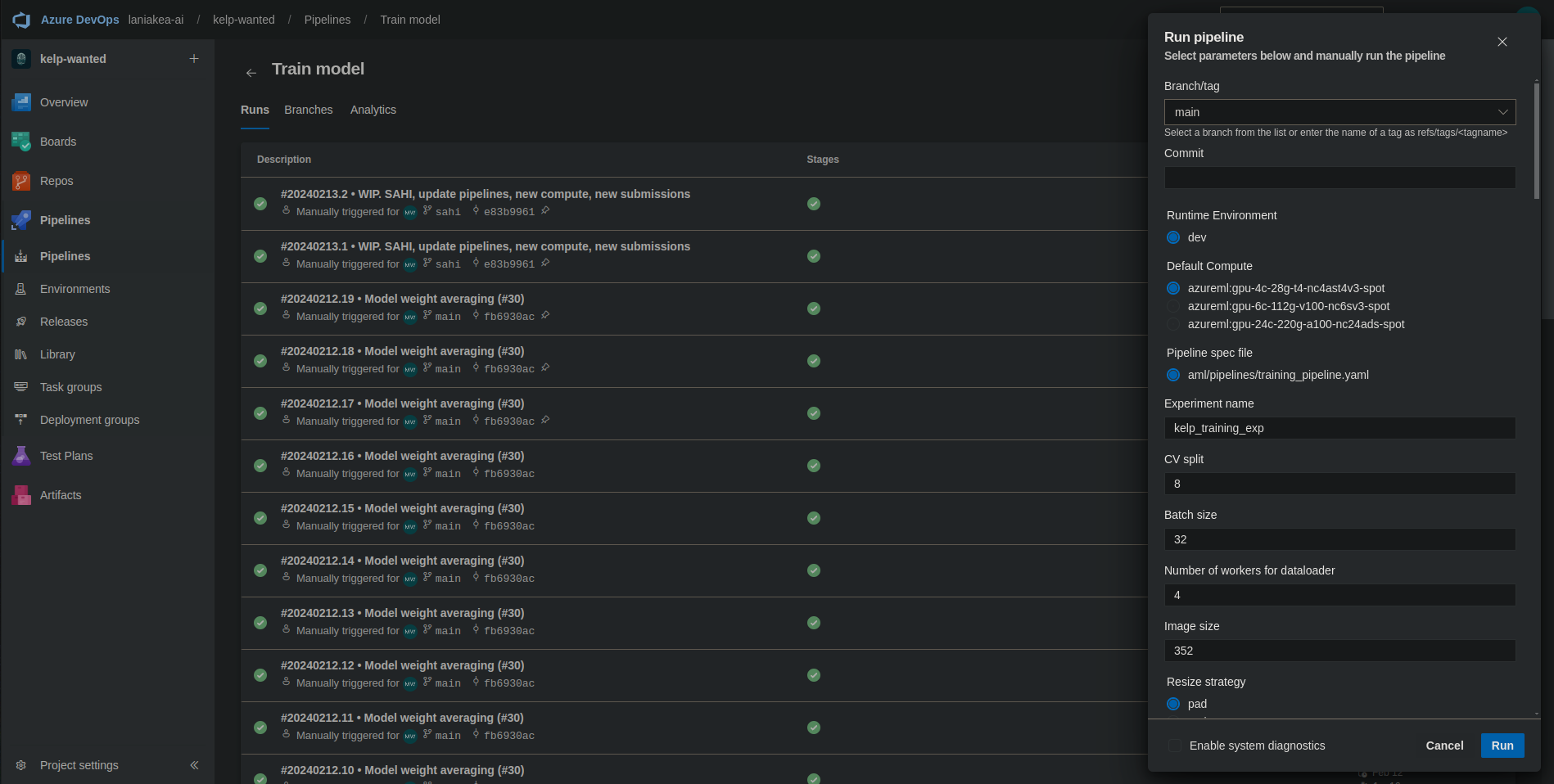The height and width of the screenshot is (784, 1554).
Task: Click the kelp-wanted project avatar icon
Action: pos(21,59)
